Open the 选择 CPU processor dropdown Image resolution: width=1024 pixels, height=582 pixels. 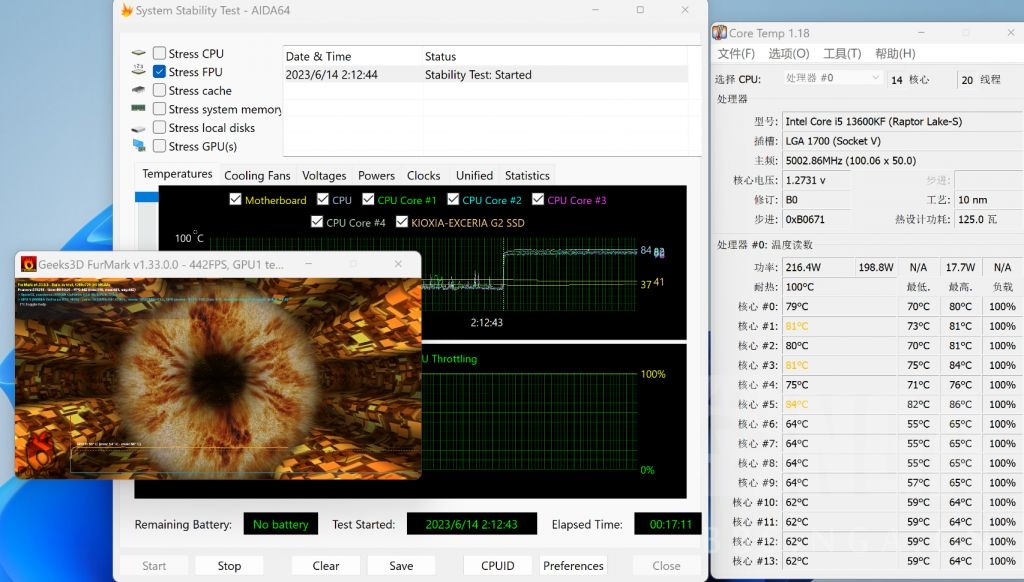[x=832, y=78]
